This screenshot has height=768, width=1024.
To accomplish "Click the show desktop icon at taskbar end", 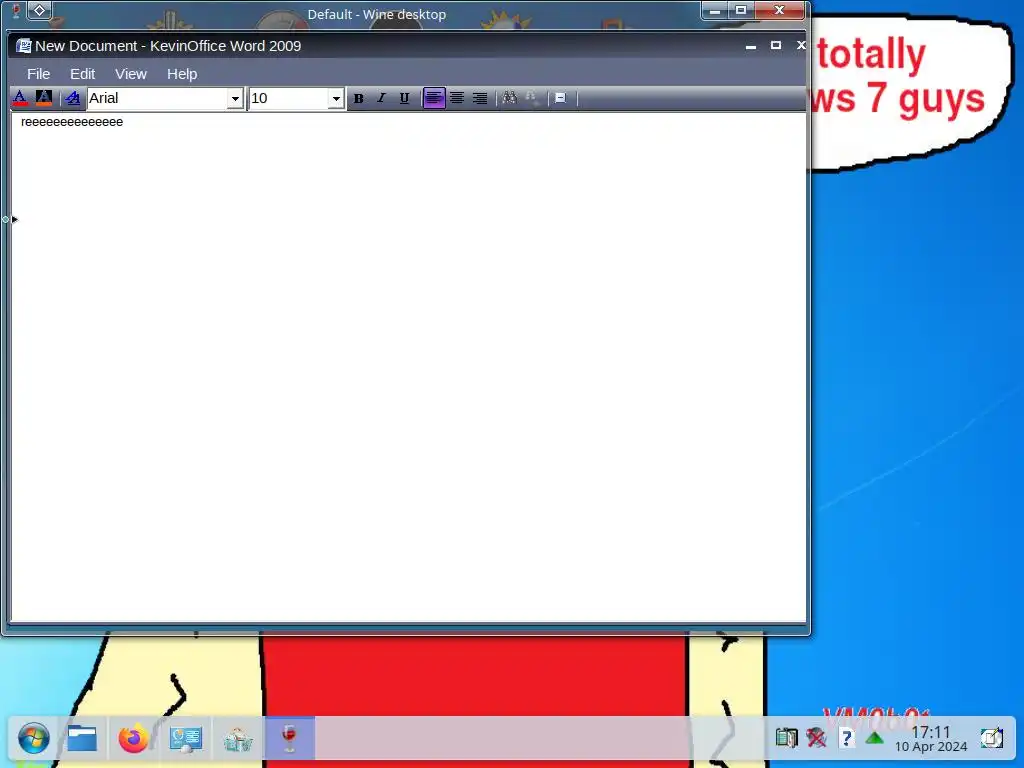I will pyautogui.click(x=992, y=739).
